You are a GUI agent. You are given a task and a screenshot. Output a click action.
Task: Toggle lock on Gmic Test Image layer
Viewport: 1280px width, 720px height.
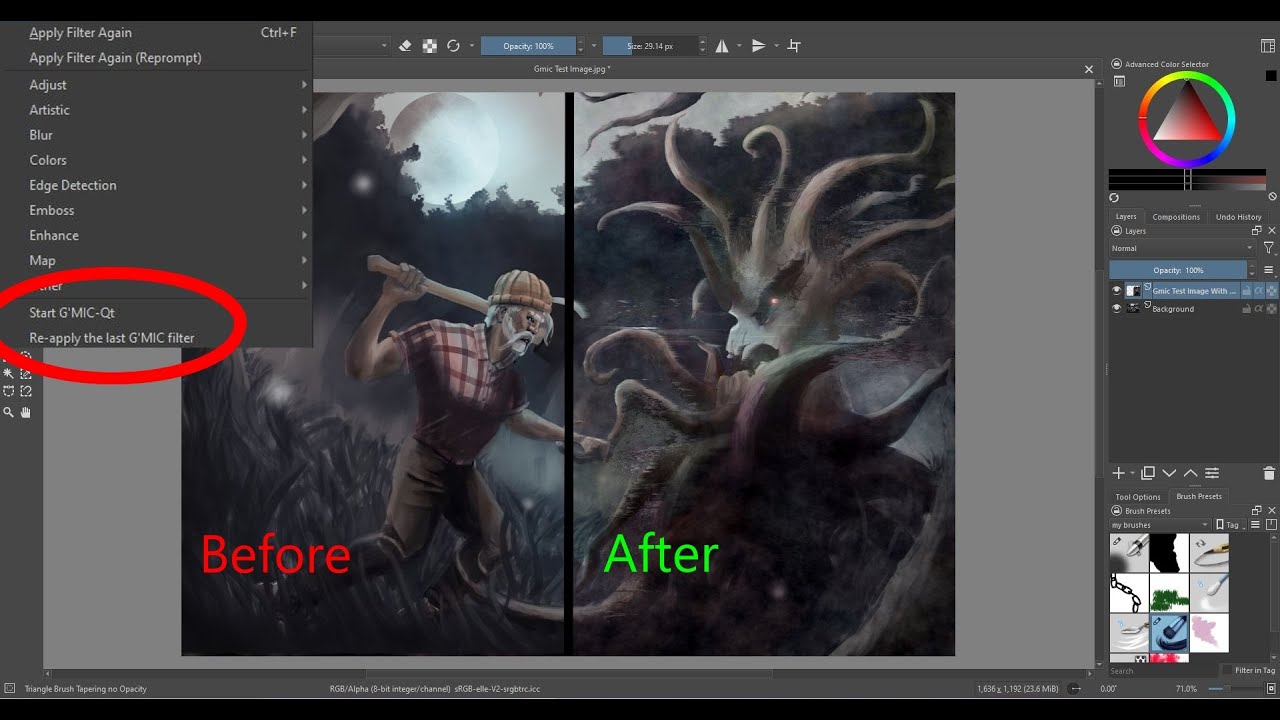coord(1247,291)
